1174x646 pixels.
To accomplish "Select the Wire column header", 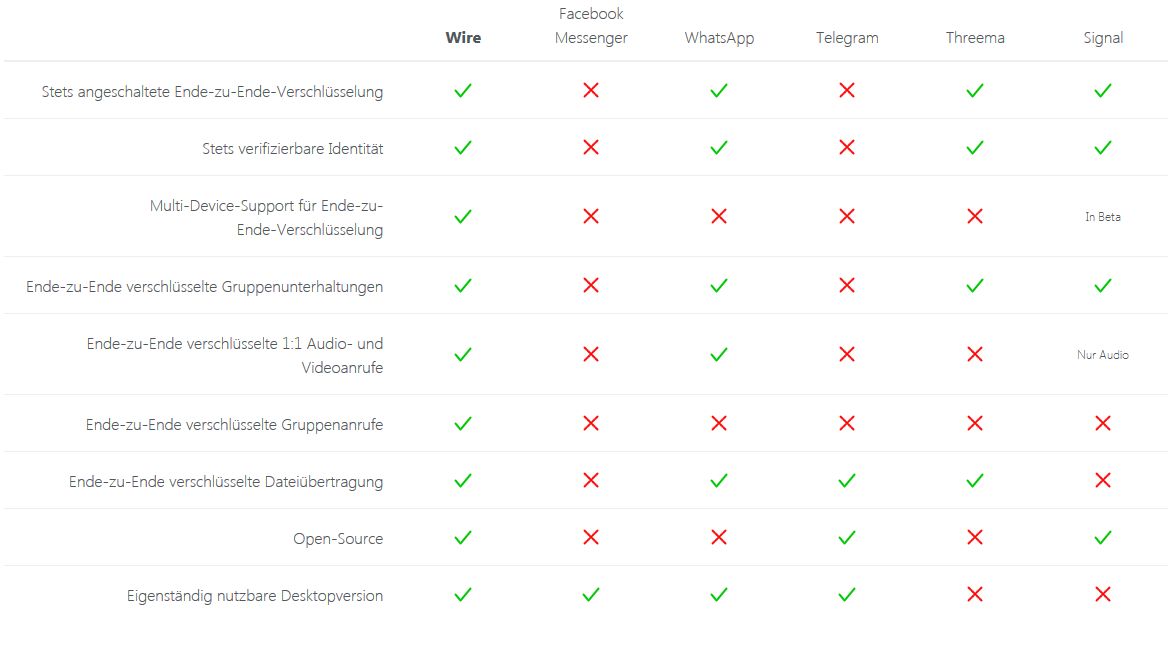I will (463, 37).
